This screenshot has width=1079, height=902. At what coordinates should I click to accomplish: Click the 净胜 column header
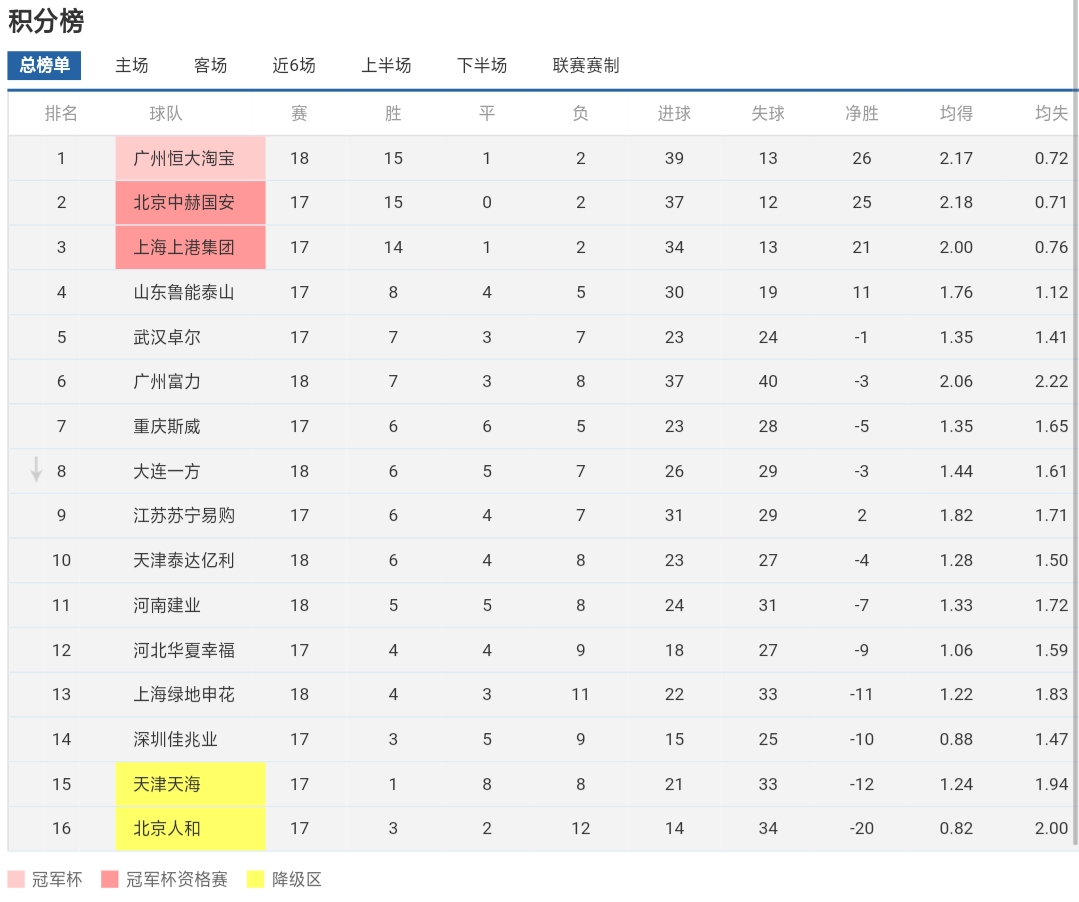[x=862, y=114]
